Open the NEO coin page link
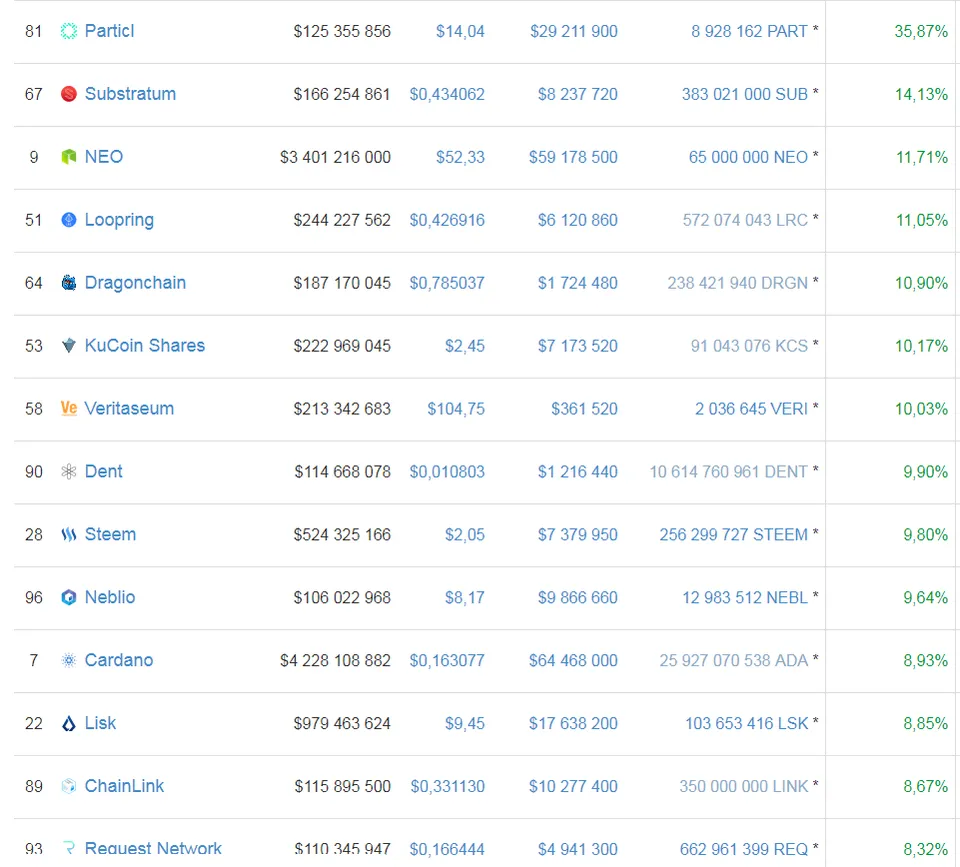The image size is (960, 867). (x=103, y=157)
